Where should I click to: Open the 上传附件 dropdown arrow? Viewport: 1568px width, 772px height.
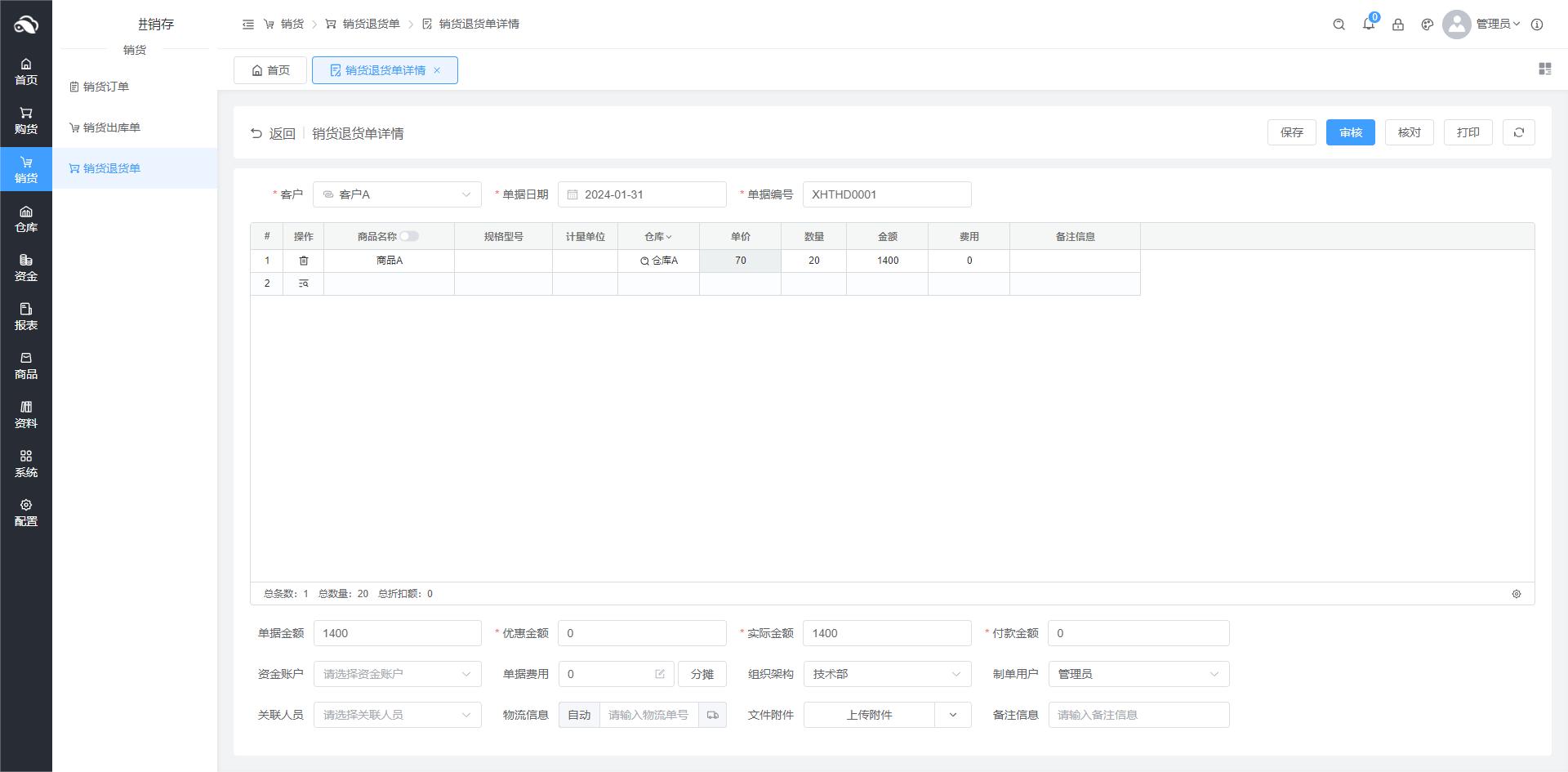952,715
